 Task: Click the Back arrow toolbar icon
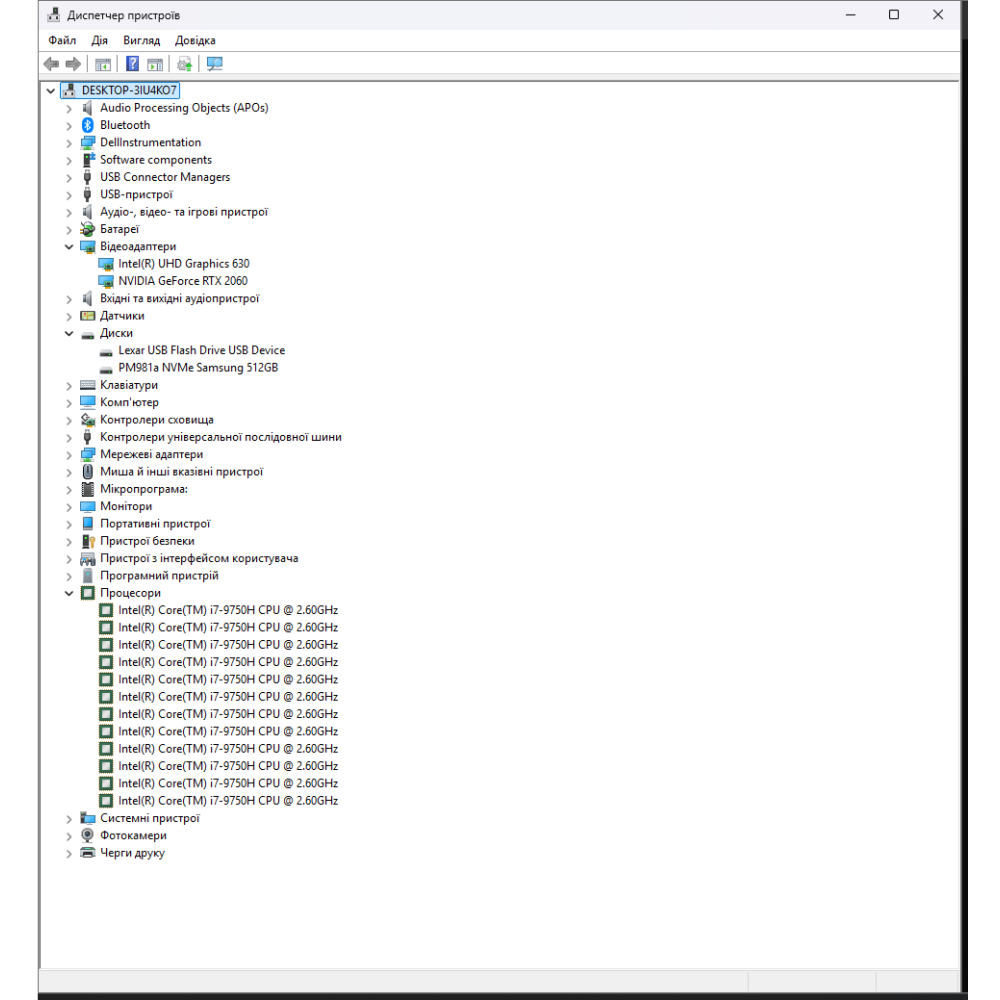tap(52, 64)
